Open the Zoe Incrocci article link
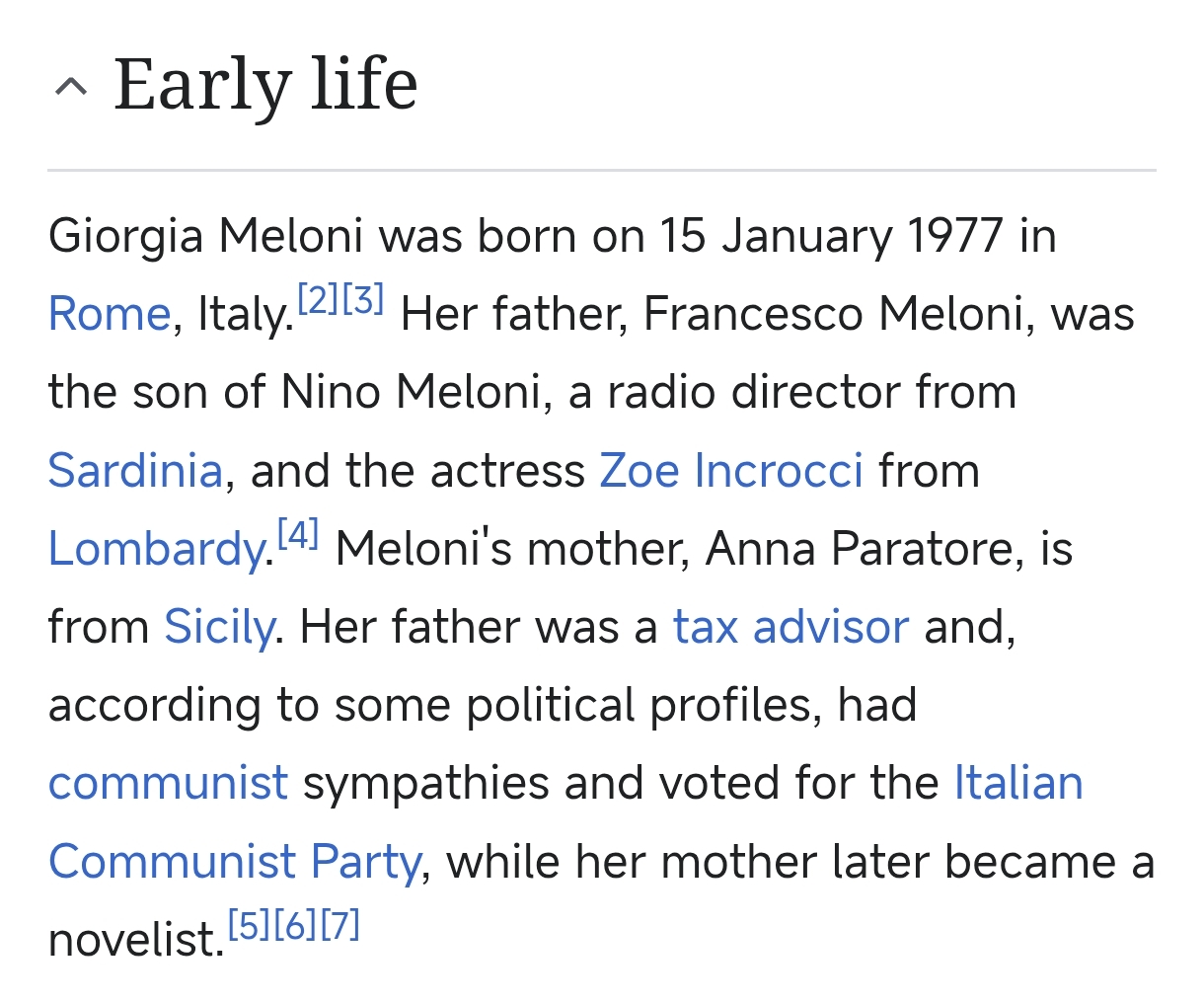 pos(731,471)
